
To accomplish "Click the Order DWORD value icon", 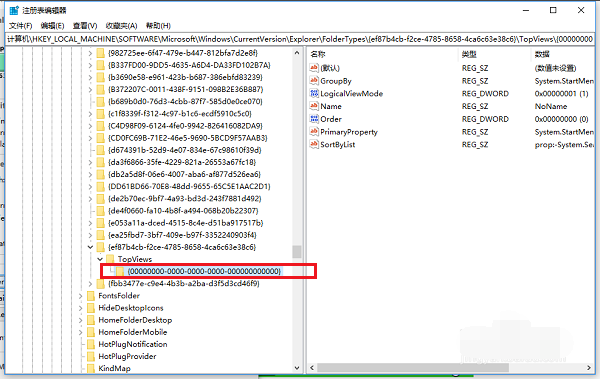I will [x=314, y=119].
